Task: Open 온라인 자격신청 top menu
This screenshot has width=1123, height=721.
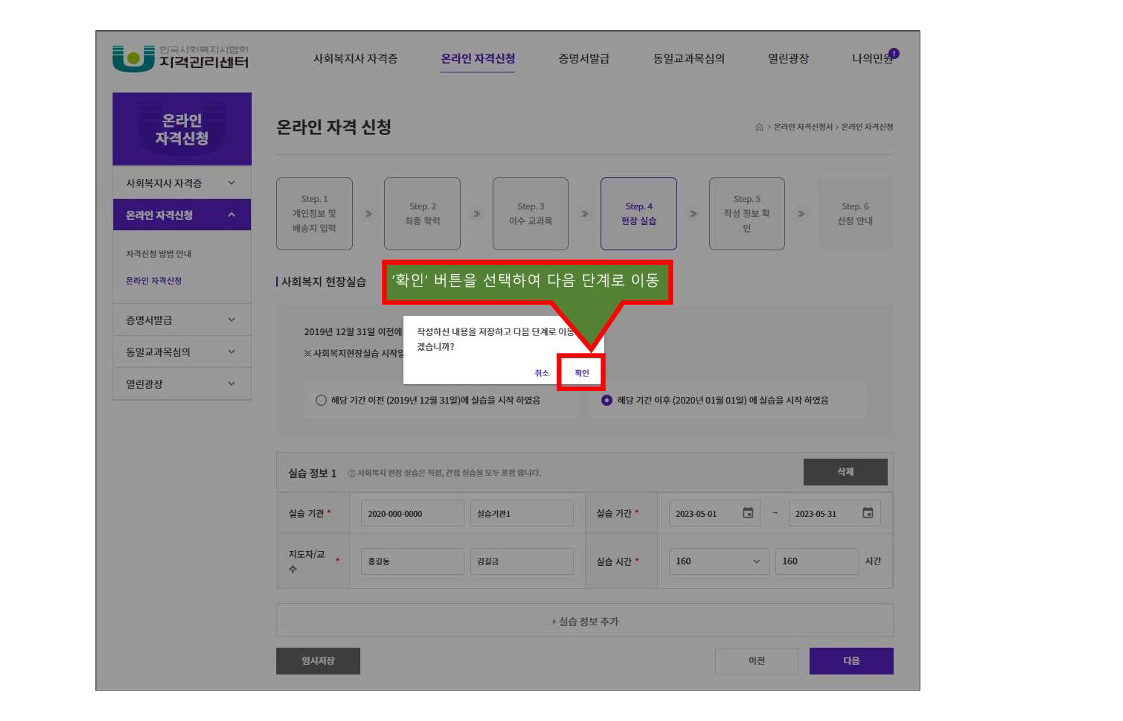Action: (478, 59)
